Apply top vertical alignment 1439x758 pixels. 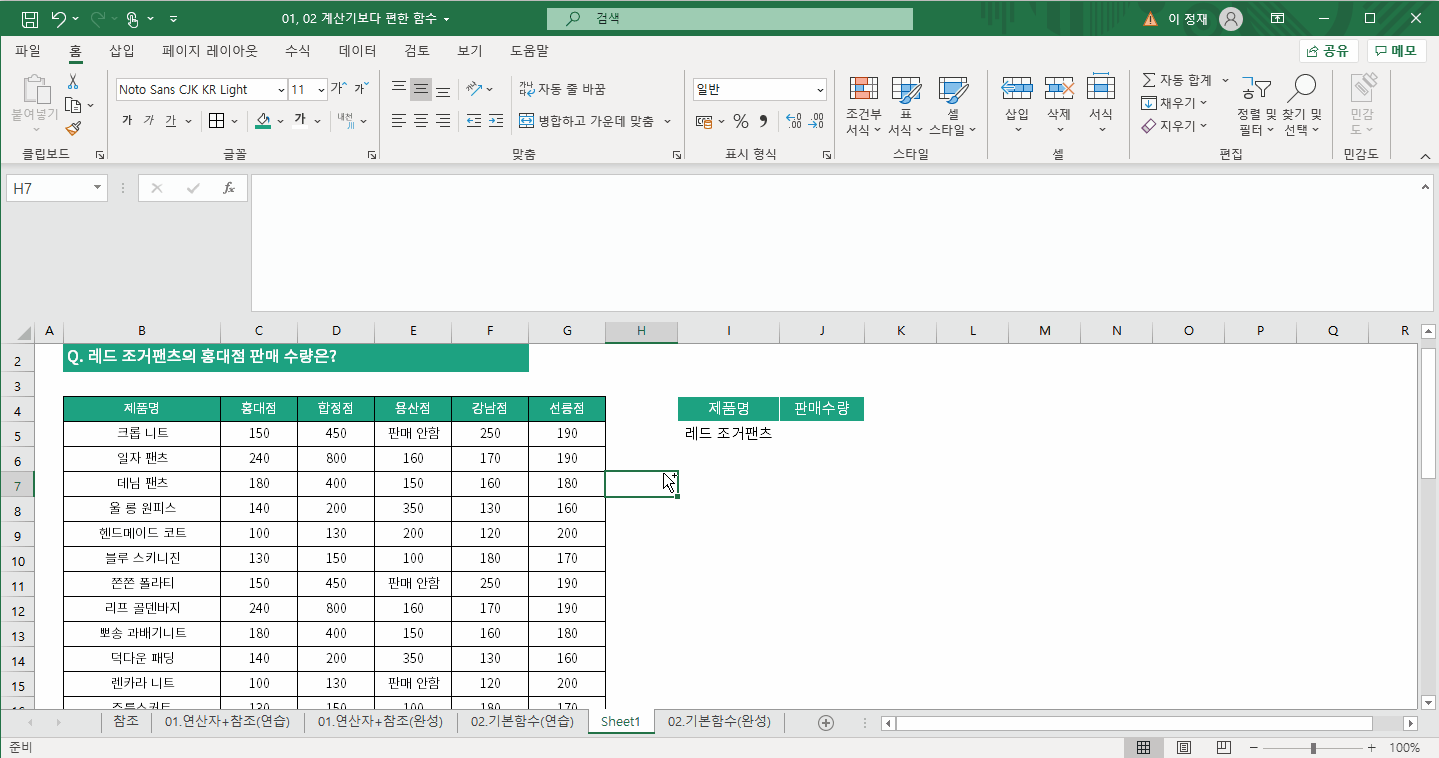coord(399,89)
